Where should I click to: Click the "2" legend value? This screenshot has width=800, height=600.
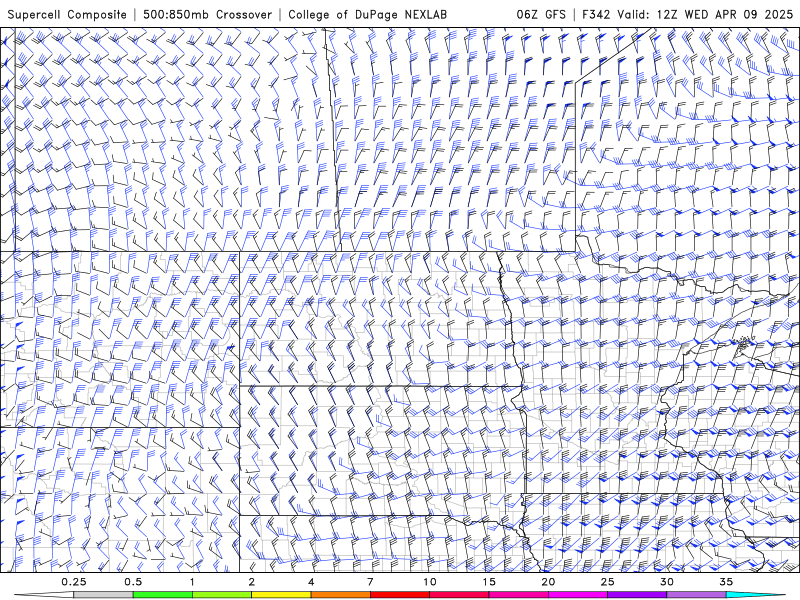tap(252, 582)
